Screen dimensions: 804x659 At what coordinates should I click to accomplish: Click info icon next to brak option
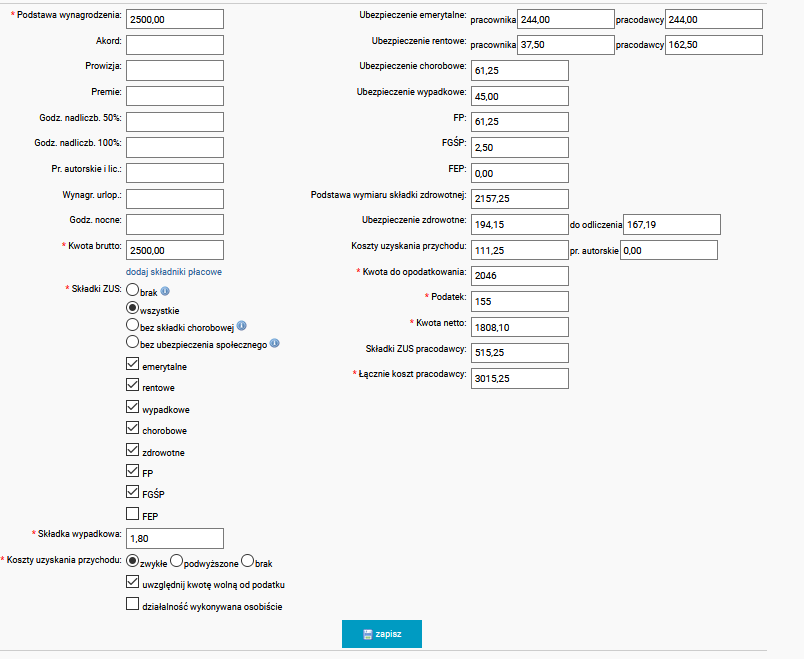(165, 291)
